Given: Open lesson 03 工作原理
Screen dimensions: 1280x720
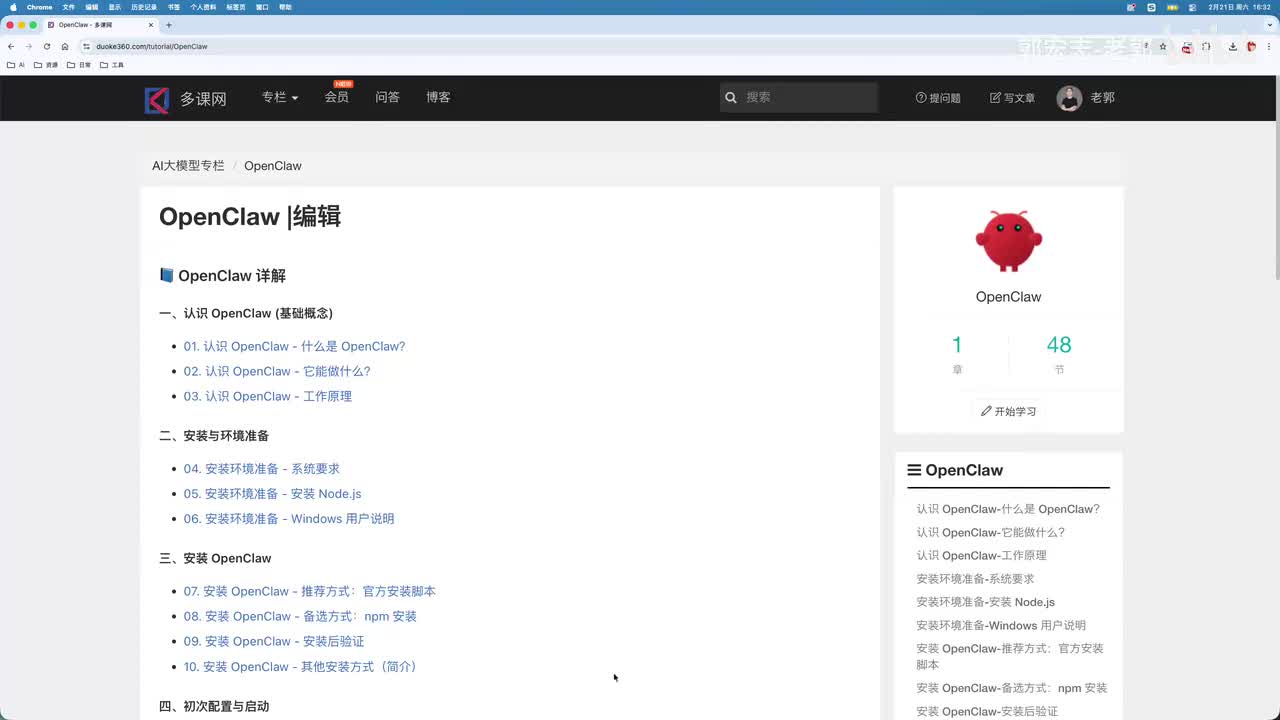Looking at the screenshot, I should point(267,396).
